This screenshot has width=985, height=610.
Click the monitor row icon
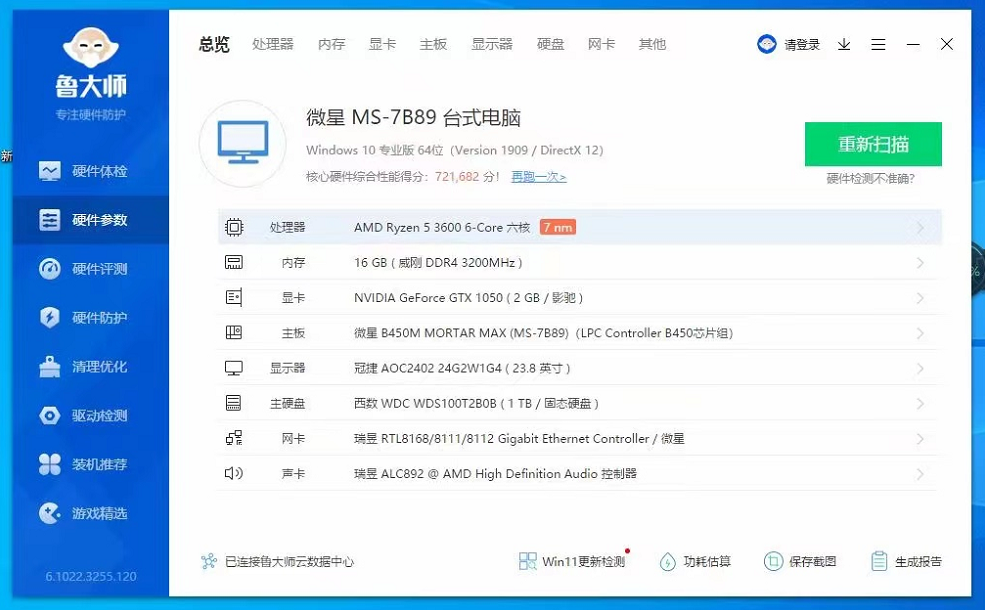pyautogui.click(x=234, y=368)
